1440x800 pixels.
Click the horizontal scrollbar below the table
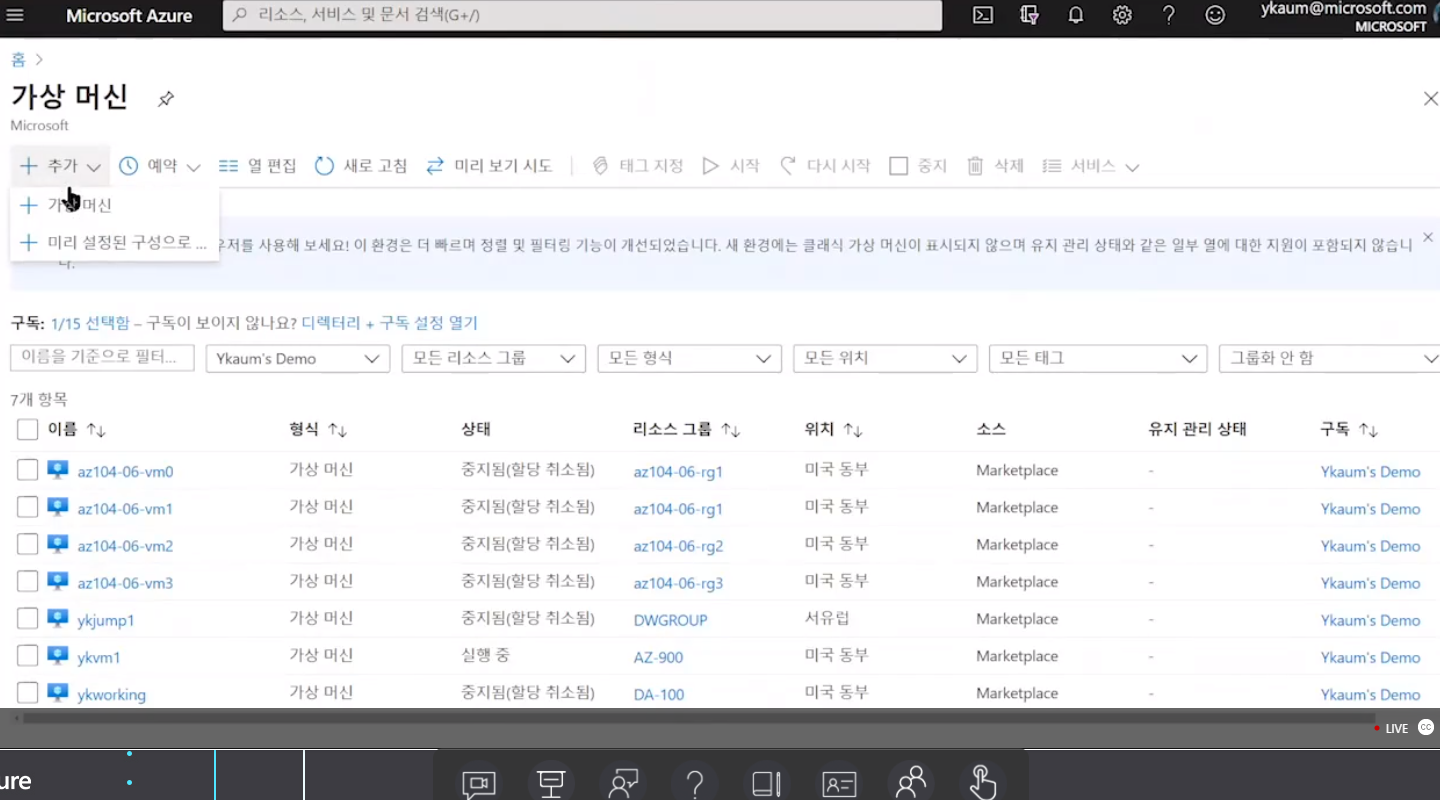coord(698,718)
